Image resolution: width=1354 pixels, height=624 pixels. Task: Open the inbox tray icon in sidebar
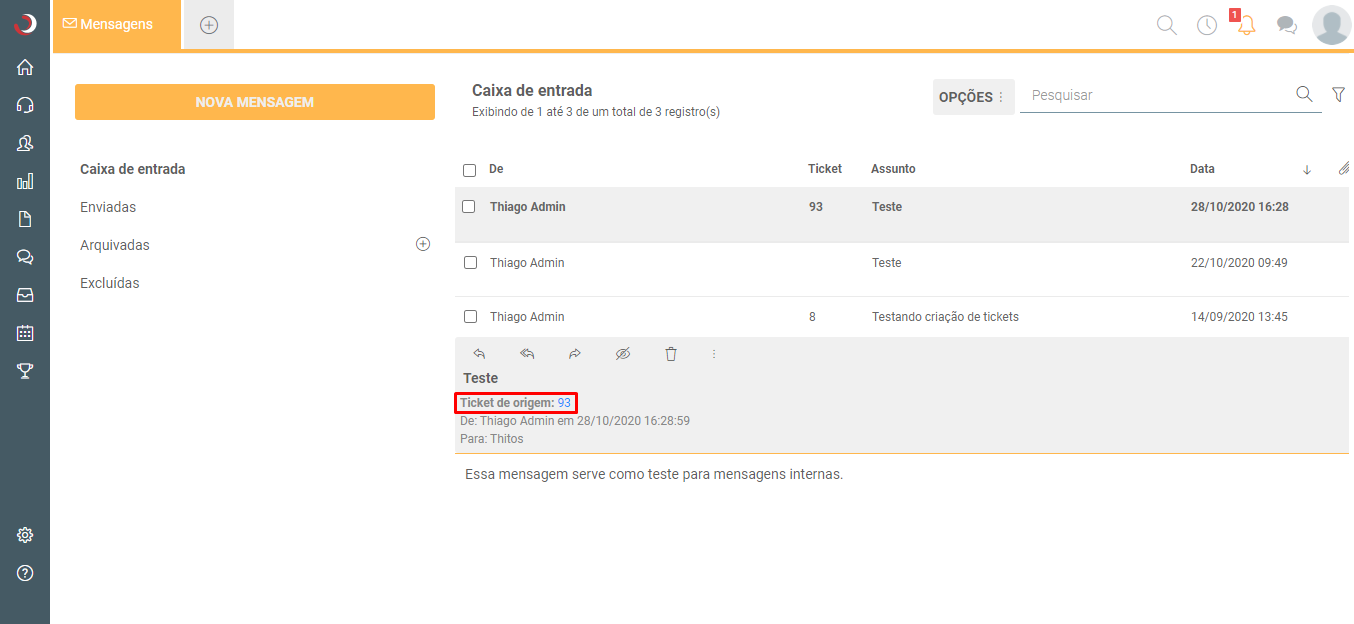point(25,295)
